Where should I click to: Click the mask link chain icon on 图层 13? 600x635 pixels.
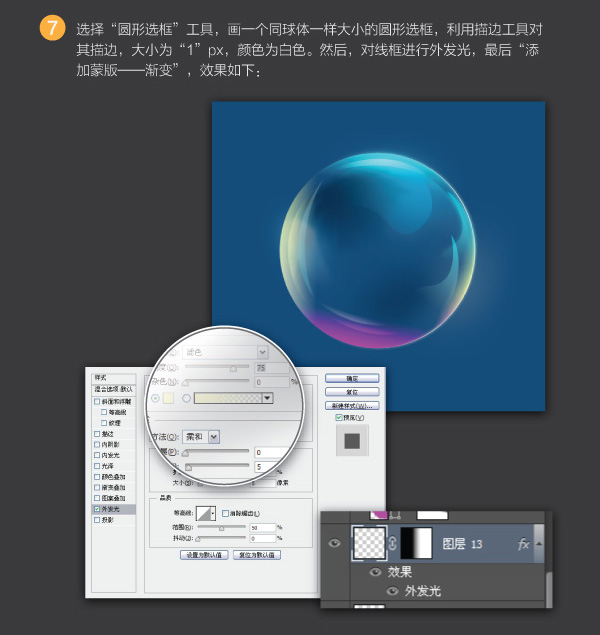391,544
